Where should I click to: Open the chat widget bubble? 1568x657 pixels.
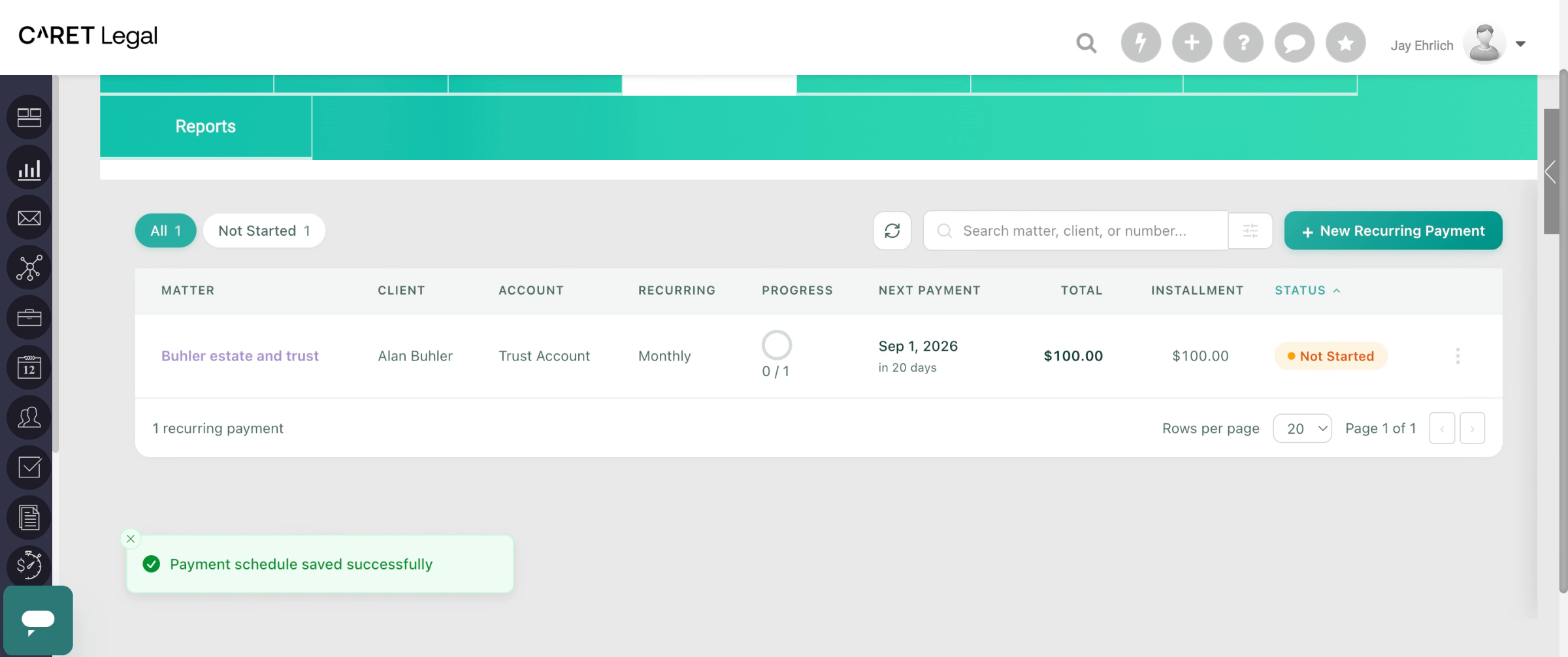pos(38,620)
